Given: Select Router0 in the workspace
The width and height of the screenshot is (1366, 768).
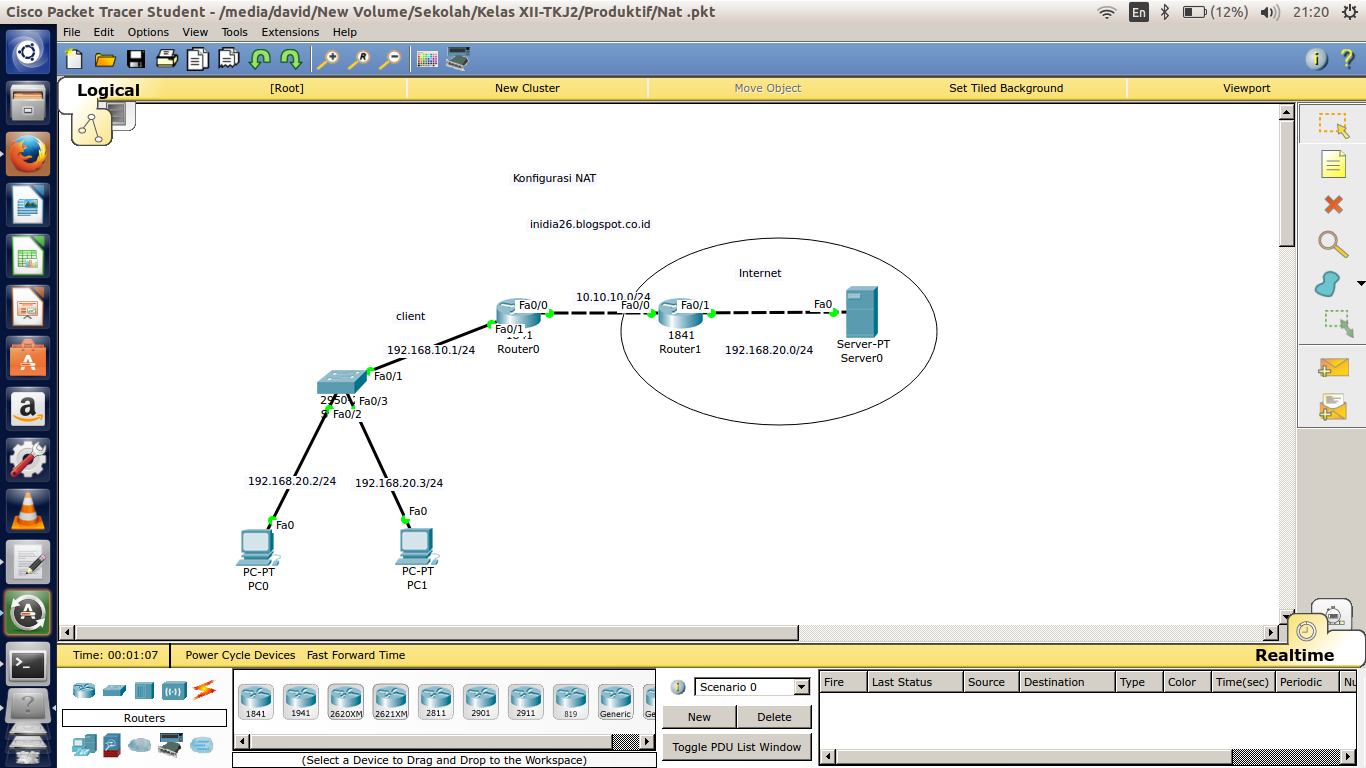Looking at the screenshot, I should point(518,315).
